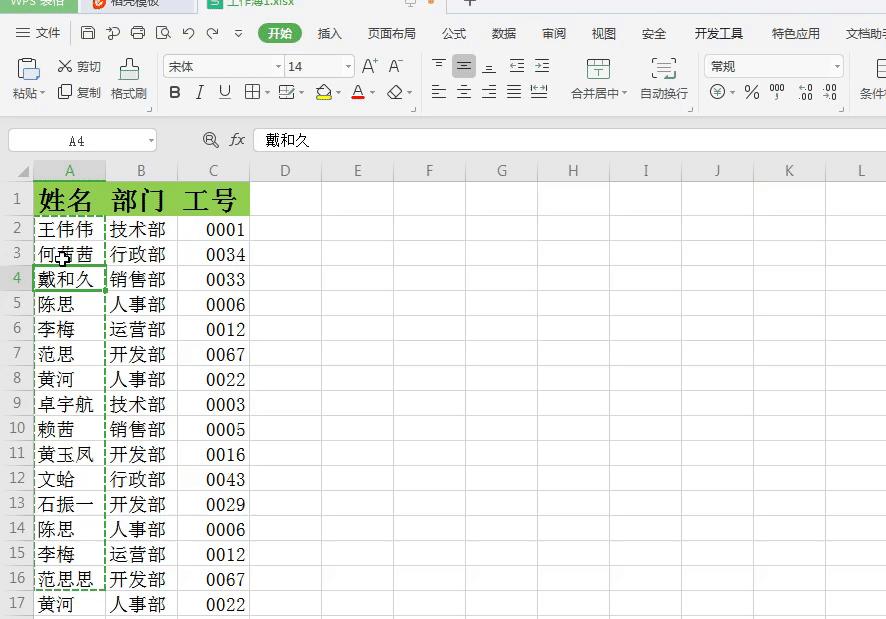Viewport: 886px width, 619px height.
Task: Switch to 页面布局 tab
Action: (x=392, y=33)
